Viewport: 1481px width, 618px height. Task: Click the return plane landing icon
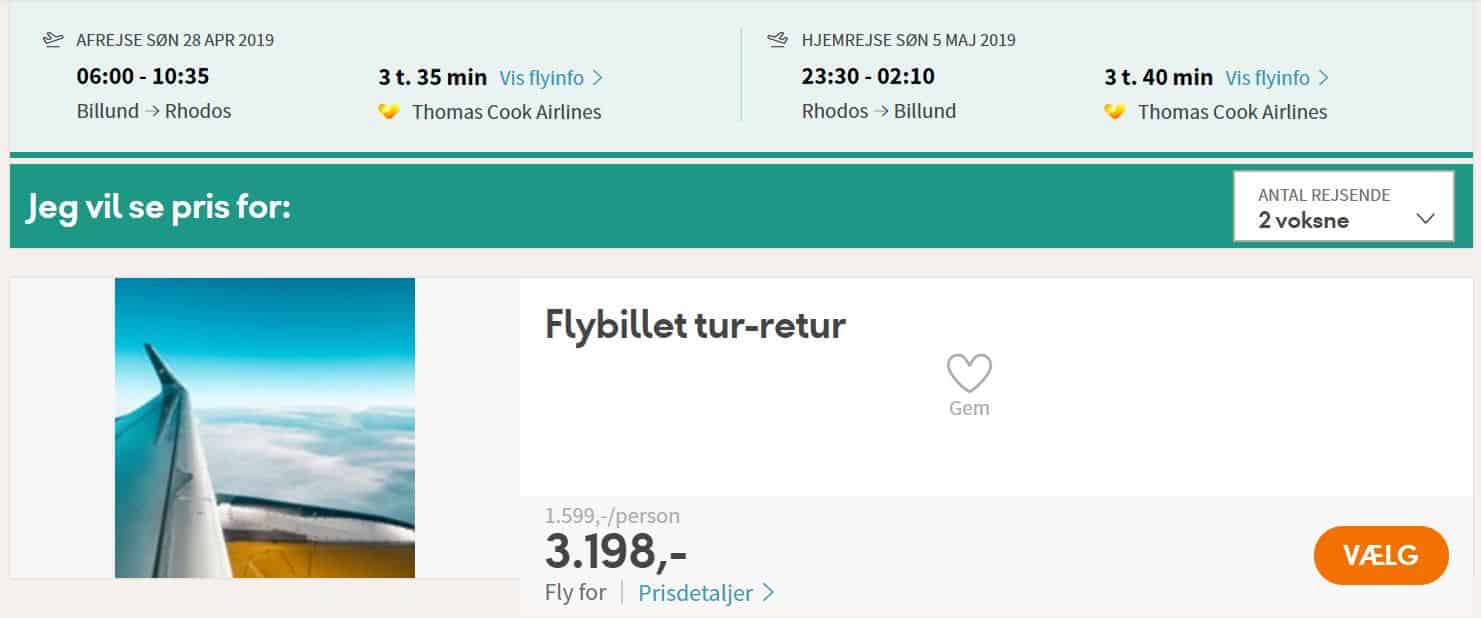point(777,40)
